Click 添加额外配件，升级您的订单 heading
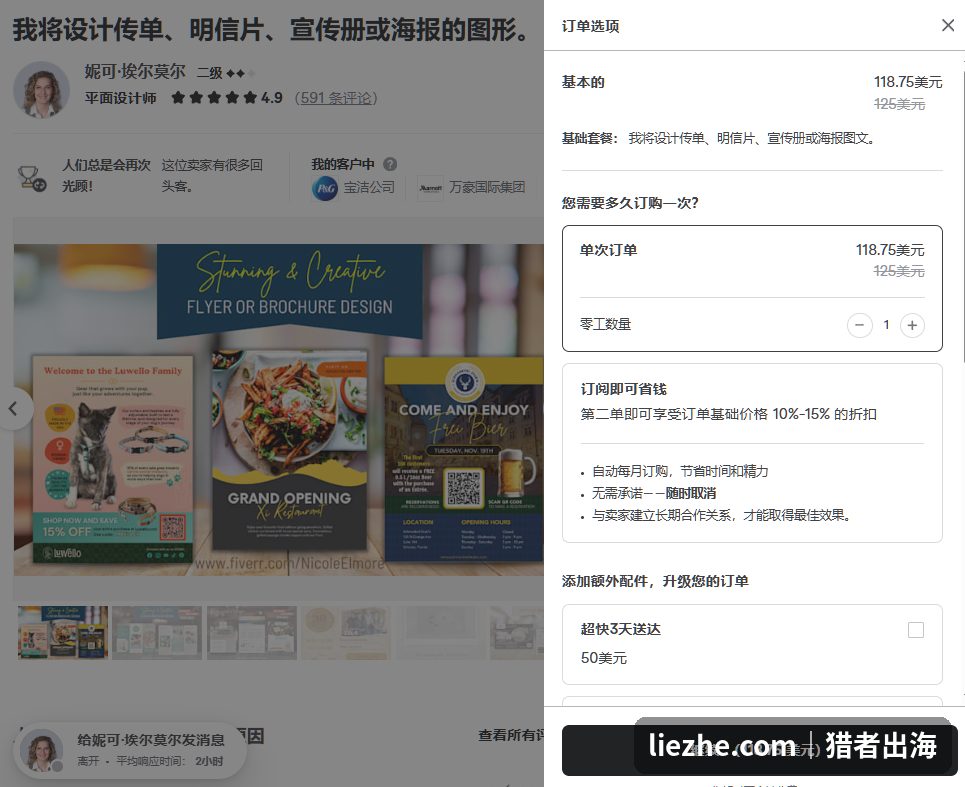 coord(655,581)
